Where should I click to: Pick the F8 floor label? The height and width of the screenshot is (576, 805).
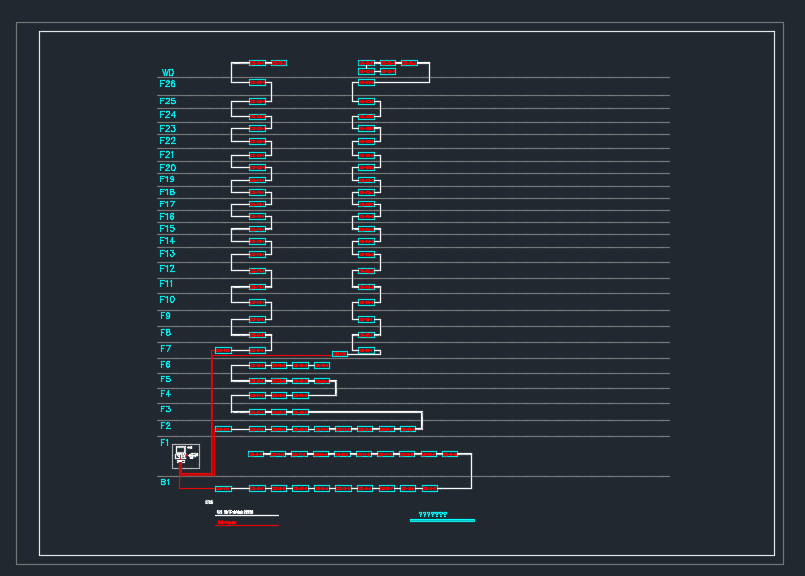tap(165, 333)
